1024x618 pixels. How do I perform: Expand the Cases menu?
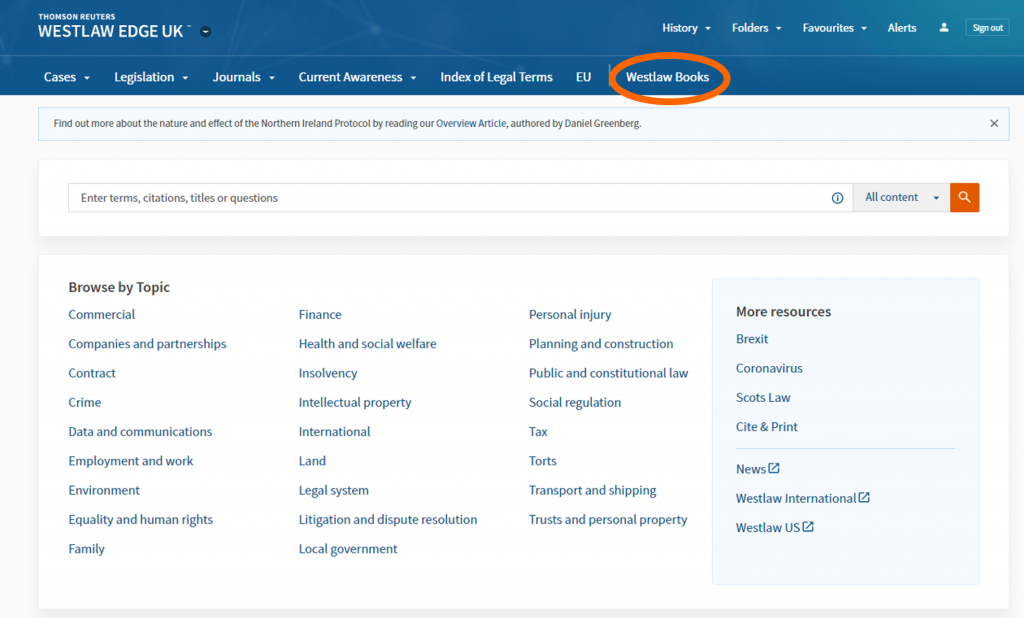click(x=67, y=77)
